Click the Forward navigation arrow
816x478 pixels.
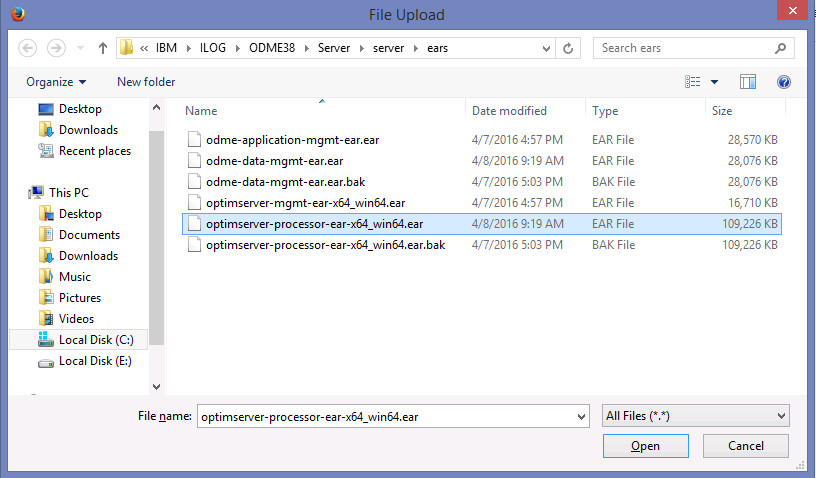click(56, 48)
